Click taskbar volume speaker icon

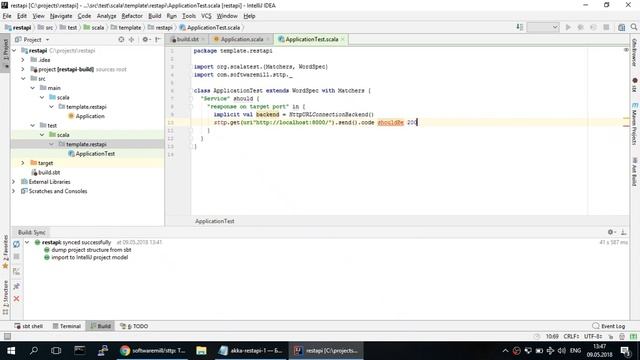click(562, 351)
